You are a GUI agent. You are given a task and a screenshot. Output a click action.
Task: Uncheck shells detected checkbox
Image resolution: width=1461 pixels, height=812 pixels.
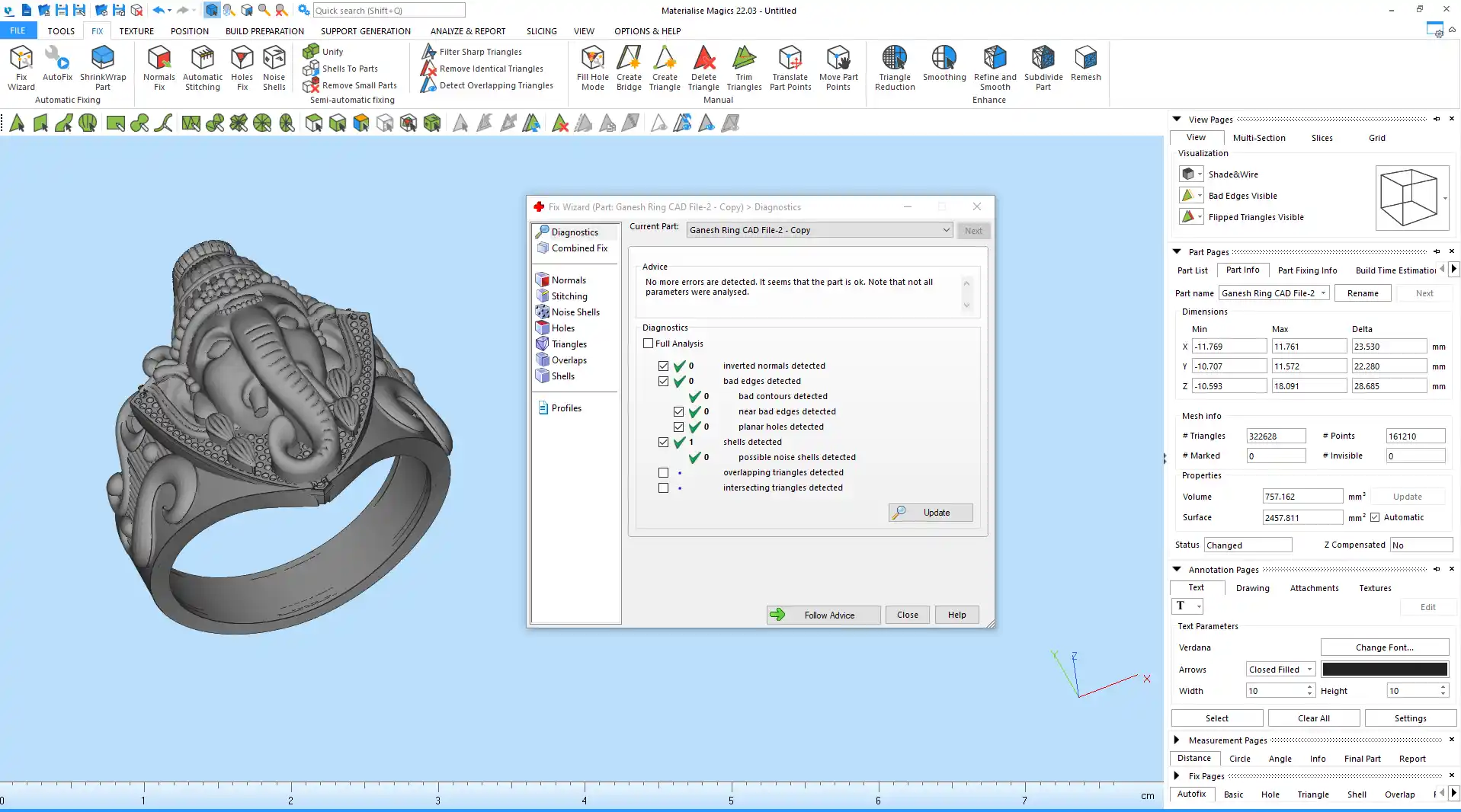pos(664,442)
